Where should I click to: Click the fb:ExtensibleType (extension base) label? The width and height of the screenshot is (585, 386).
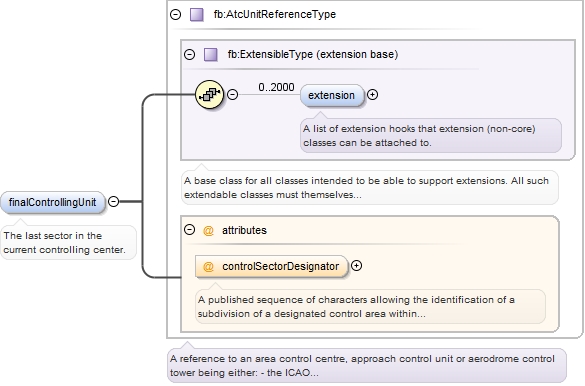[x=313, y=54]
